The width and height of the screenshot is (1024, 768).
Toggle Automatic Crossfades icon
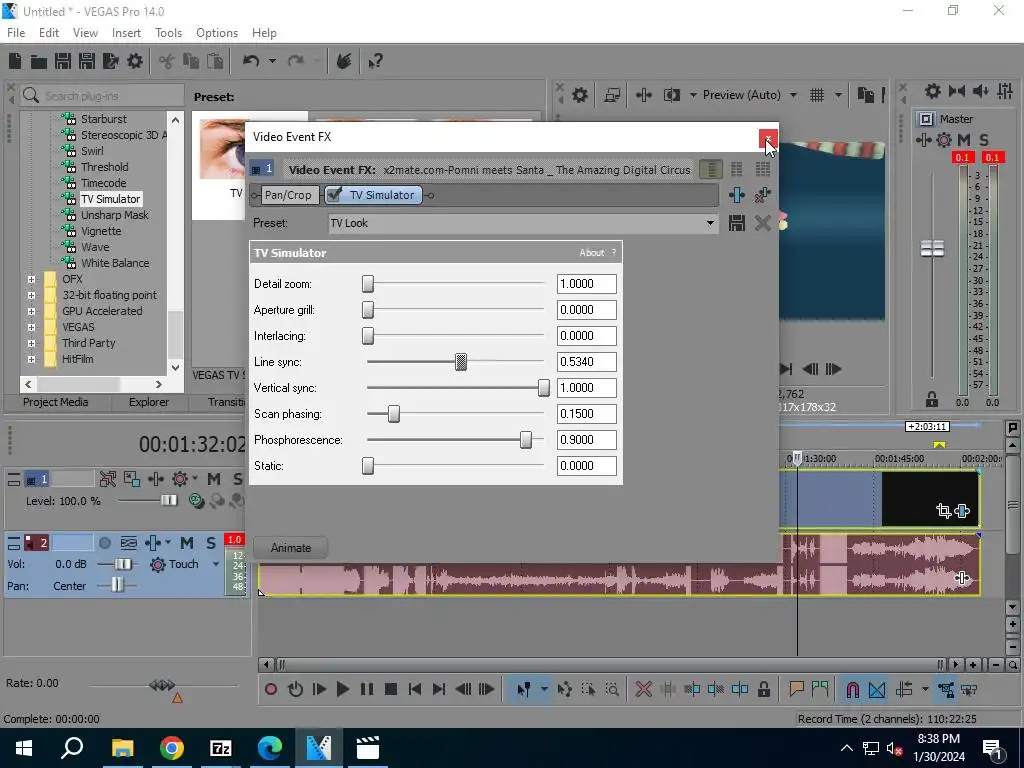pos(877,689)
